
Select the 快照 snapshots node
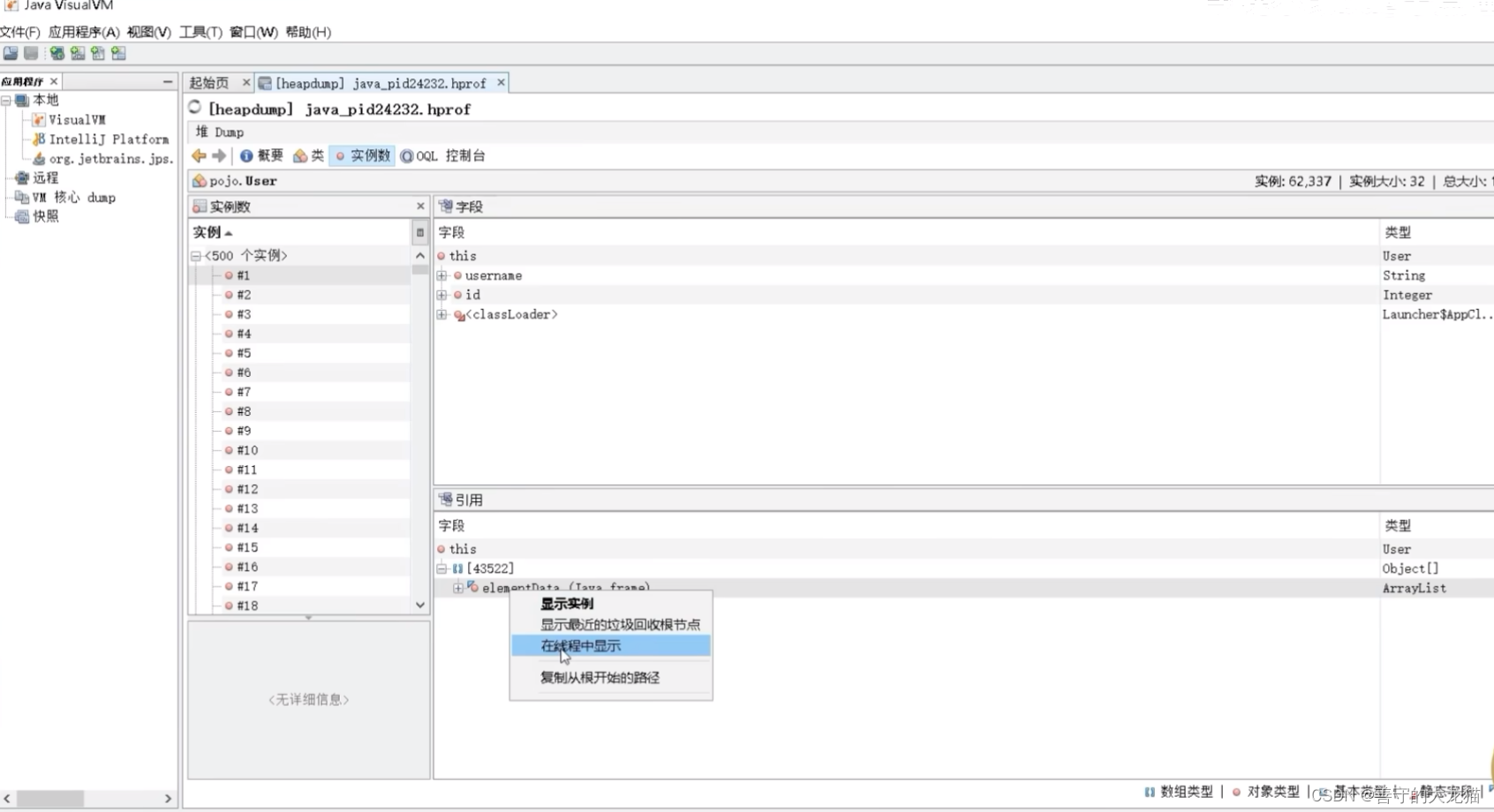pyautogui.click(x=45, y=217)
